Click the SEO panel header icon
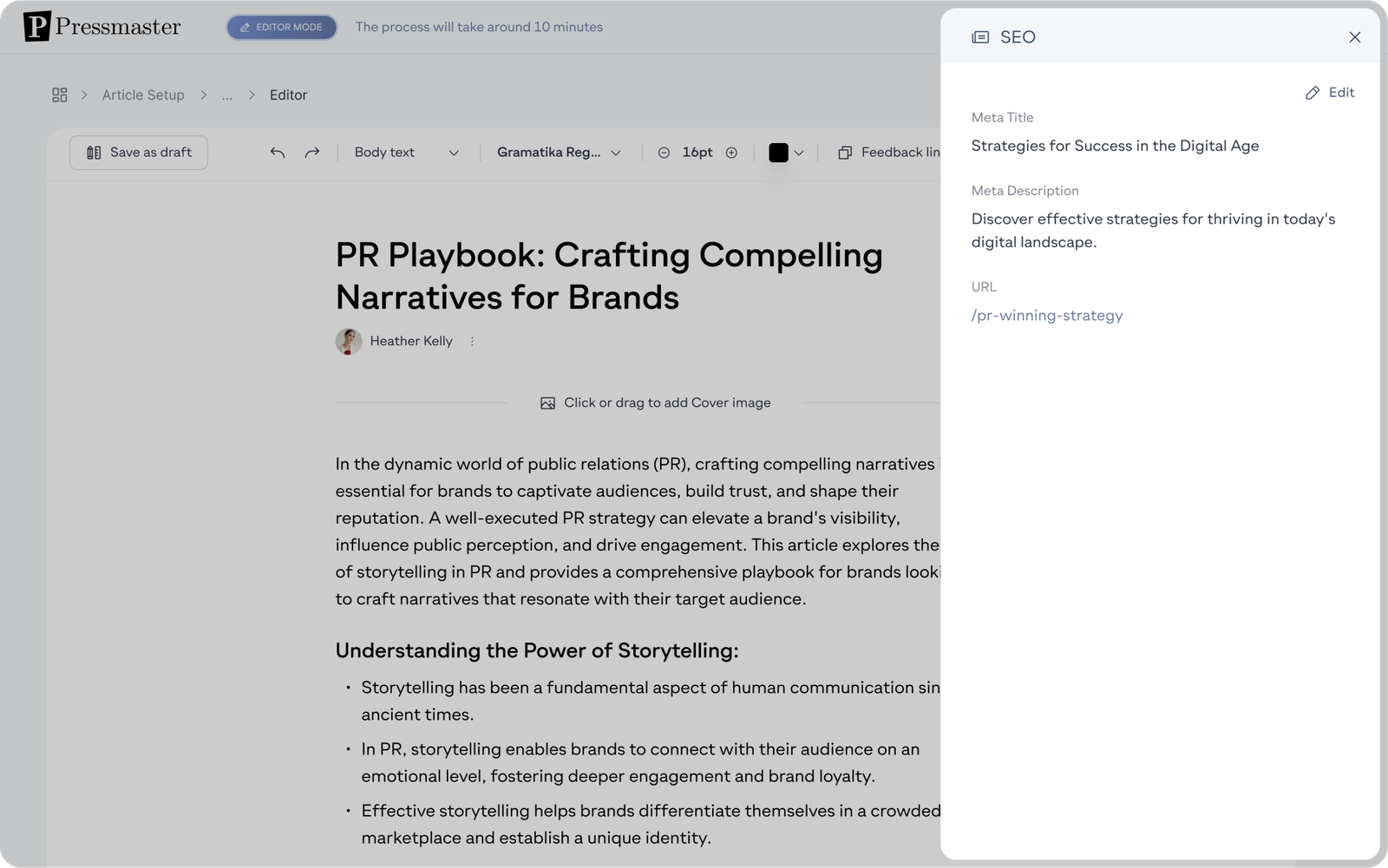1388x868 pixels. [x=980, y=37]
